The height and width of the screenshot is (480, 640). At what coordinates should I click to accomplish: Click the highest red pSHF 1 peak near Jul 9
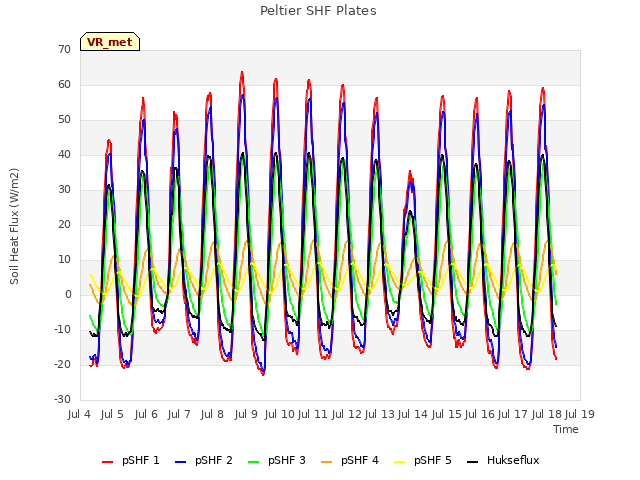[242, 73]
